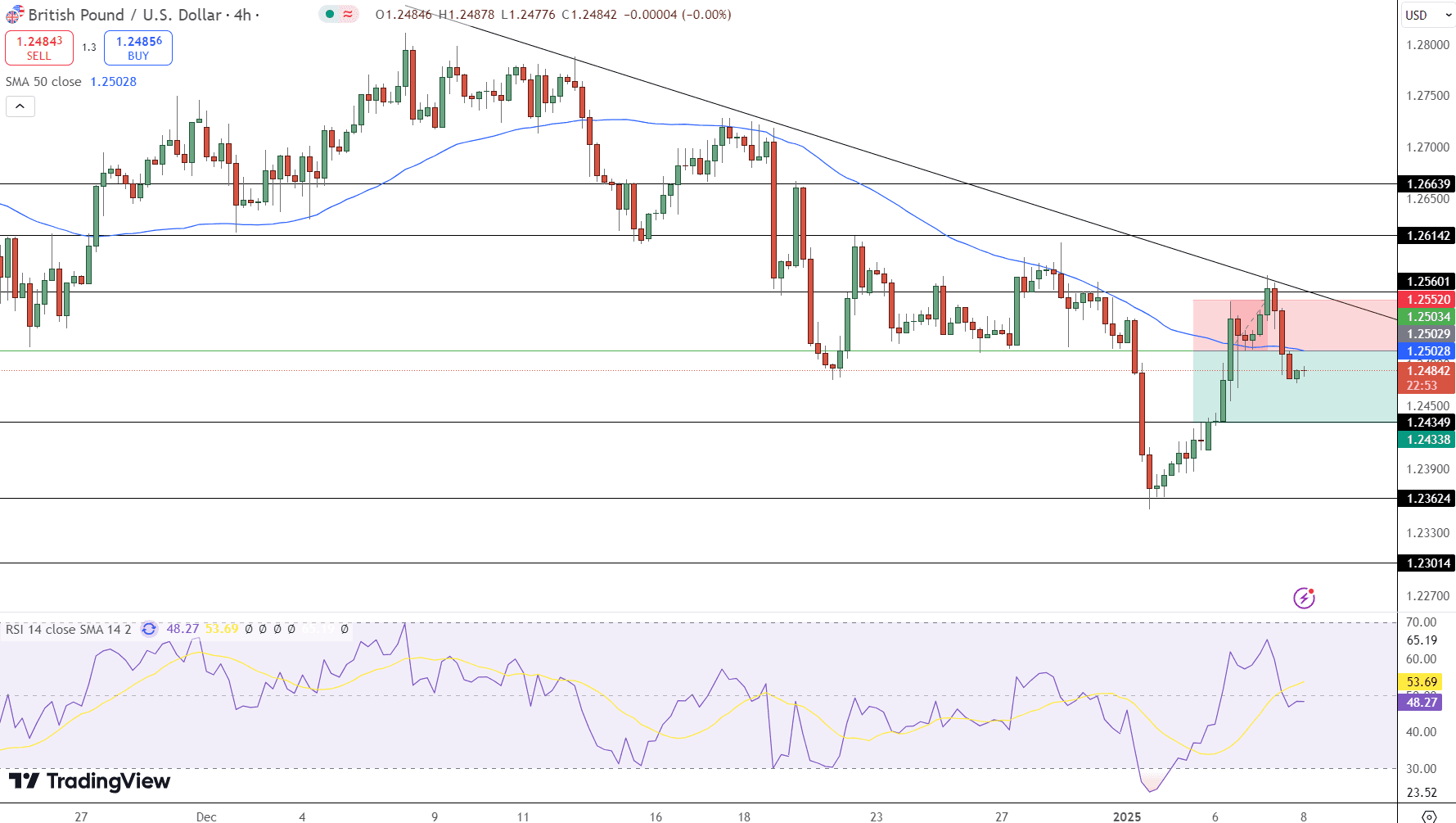
Task: Click the 1.3 spread value between buttons
Action: (x=88, y=47)
